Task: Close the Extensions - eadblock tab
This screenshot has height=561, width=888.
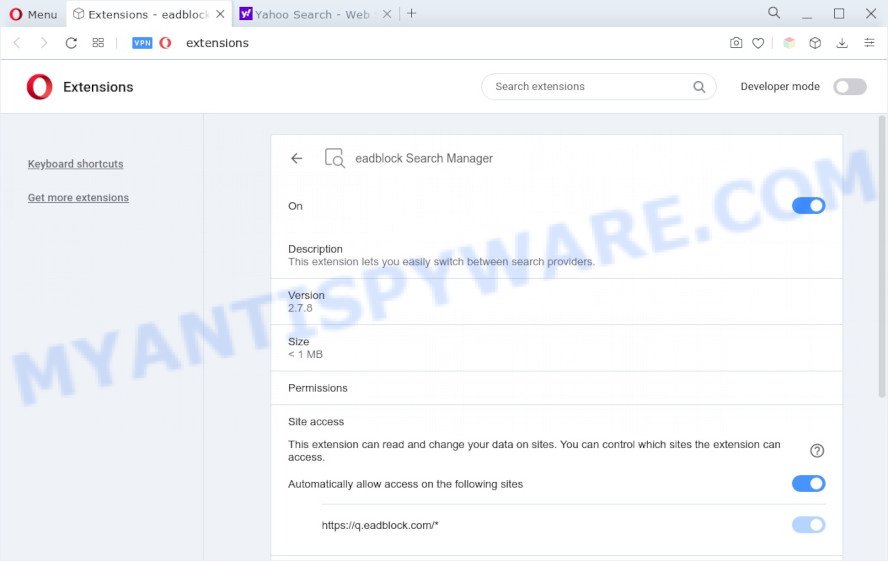Action: coord(220,14)
